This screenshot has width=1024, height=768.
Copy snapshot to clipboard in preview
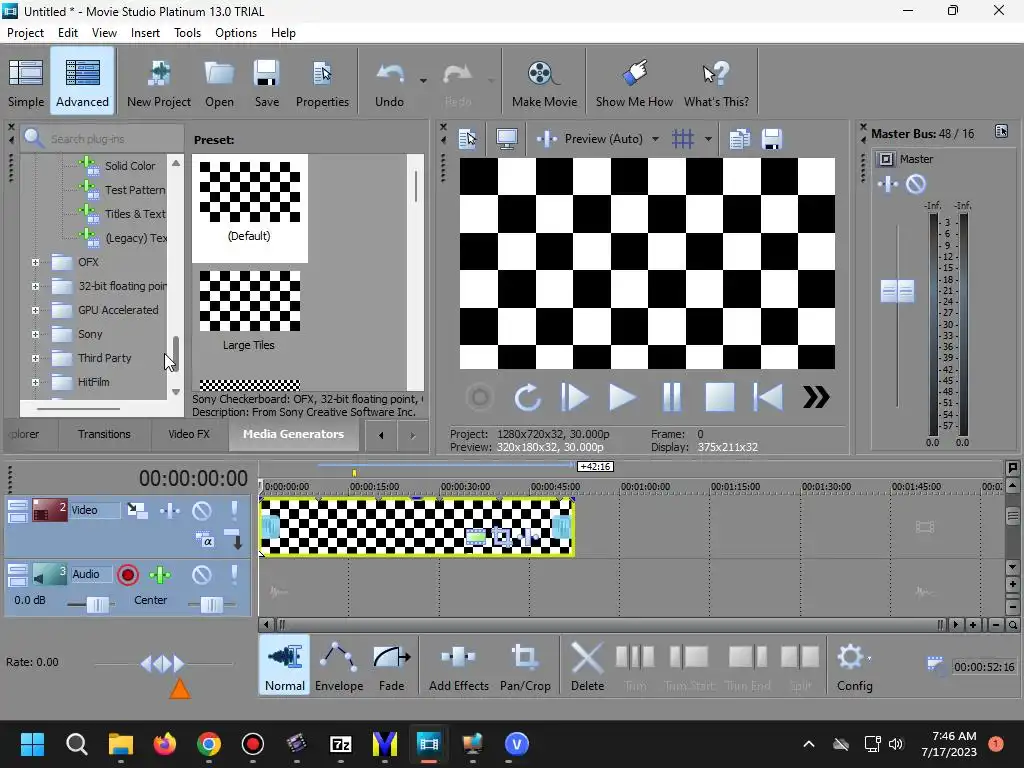(739, 138)
